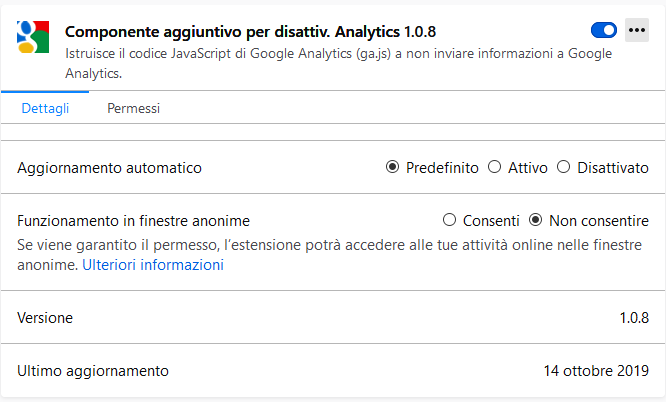This screenshot has width=666, height=402.
Task: Open the Permessi tab
Action: pos(133,108)
